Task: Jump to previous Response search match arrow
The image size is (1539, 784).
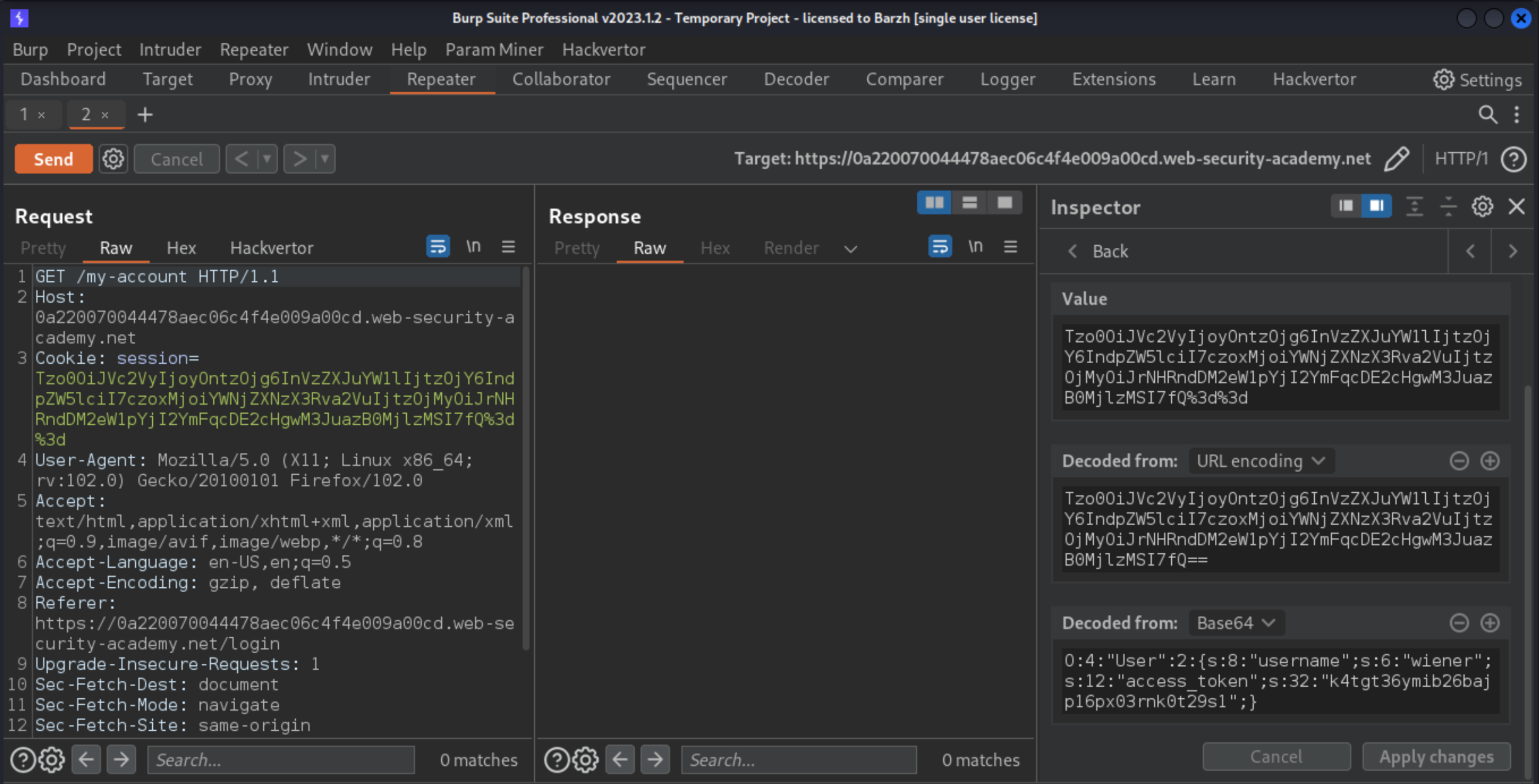Action: click(x=619, y=759)
